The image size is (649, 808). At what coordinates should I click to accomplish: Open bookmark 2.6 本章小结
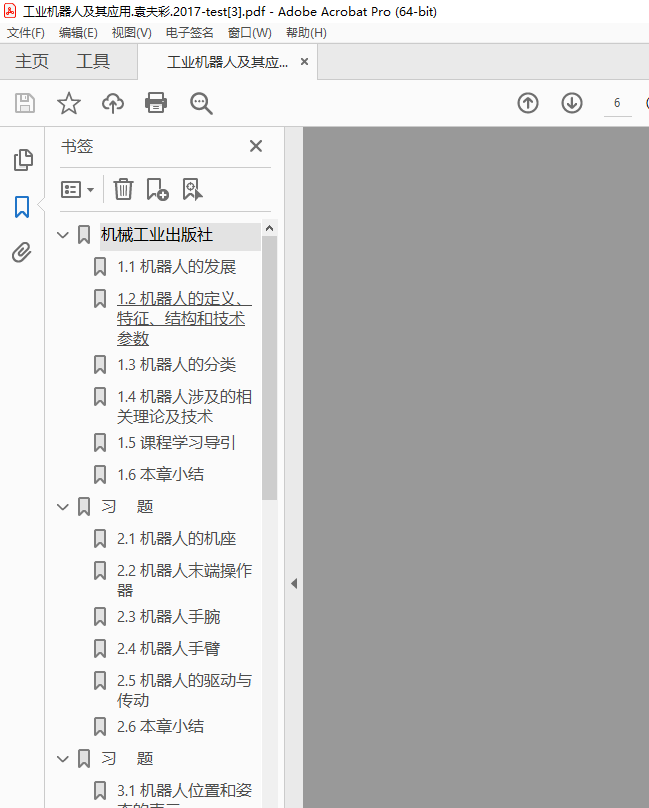pyautogui.click(x=160, y=727)
